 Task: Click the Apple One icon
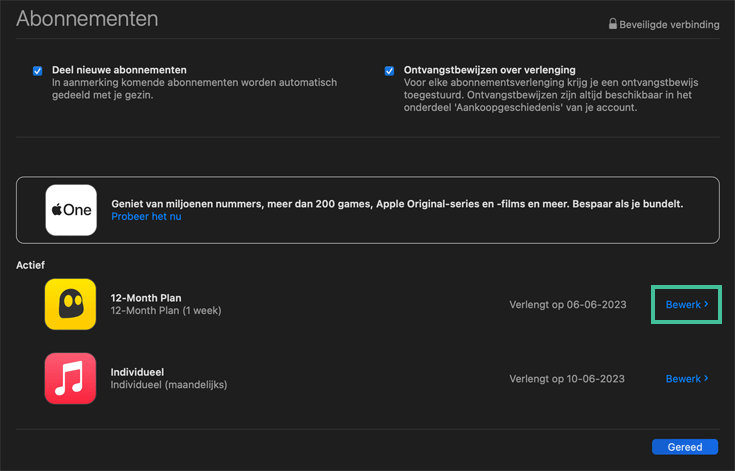tap(71, 210)
